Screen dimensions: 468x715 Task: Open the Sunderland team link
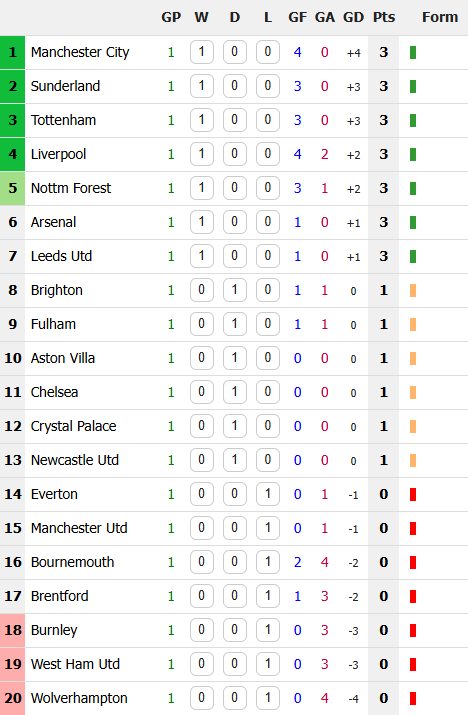[x=65, y=86]
